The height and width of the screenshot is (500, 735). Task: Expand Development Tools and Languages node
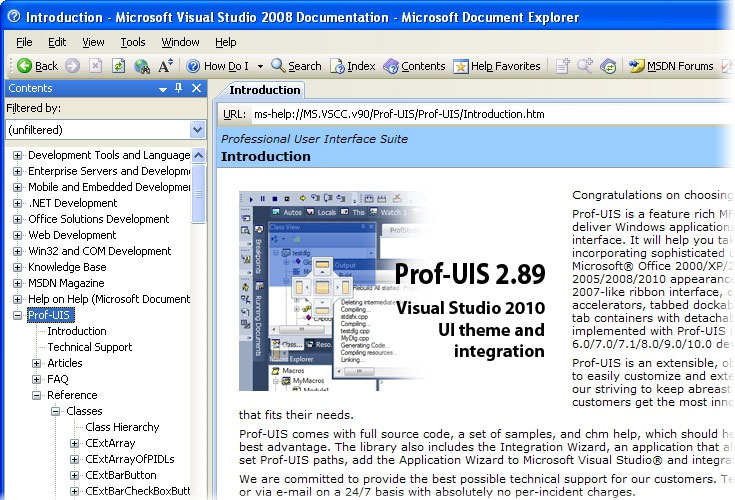click(x=17, y=156)
